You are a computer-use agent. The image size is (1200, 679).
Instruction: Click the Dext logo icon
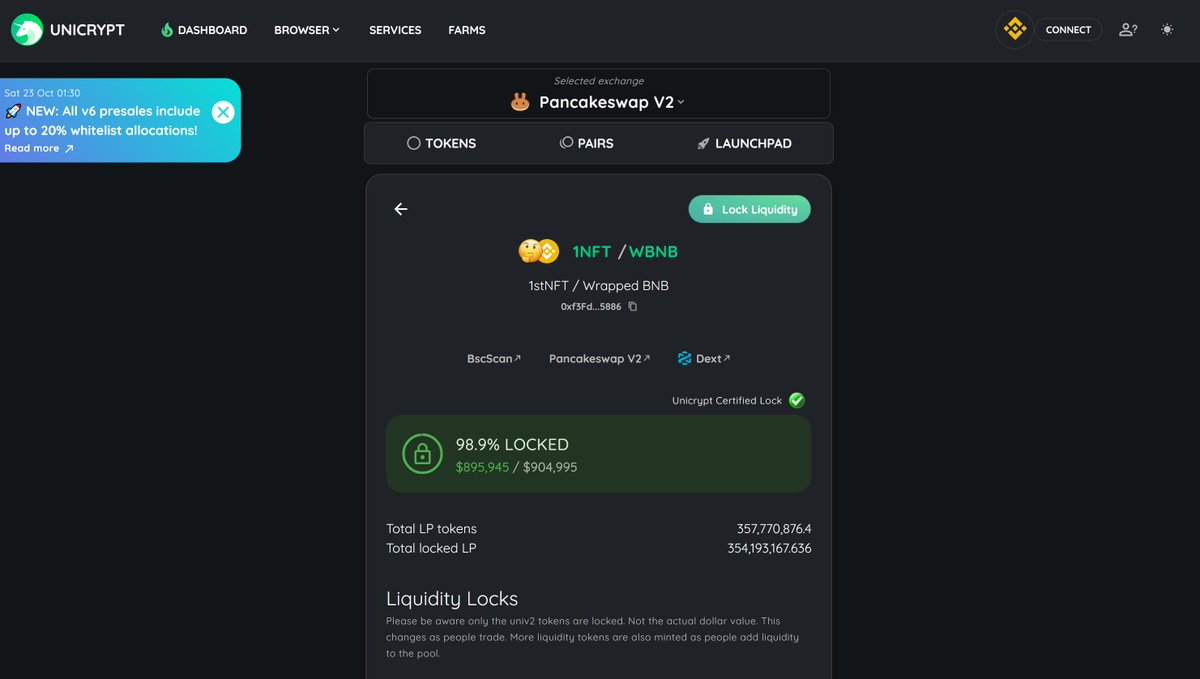[x=684, y=357]
